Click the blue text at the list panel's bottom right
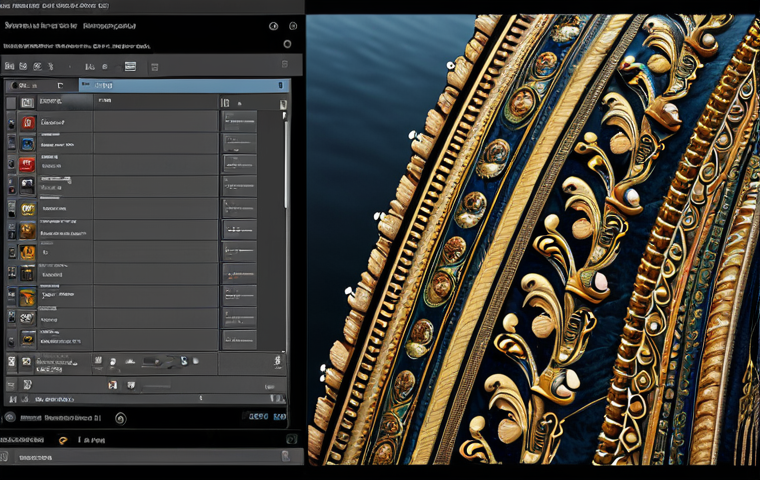This screenshot has width=760, height=480. (267, 416)
